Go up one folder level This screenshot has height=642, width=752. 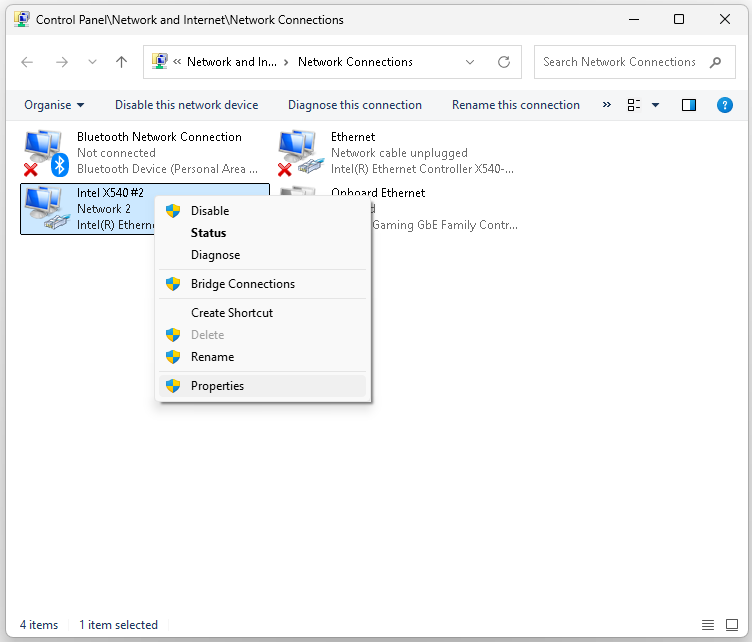(122, 62)
